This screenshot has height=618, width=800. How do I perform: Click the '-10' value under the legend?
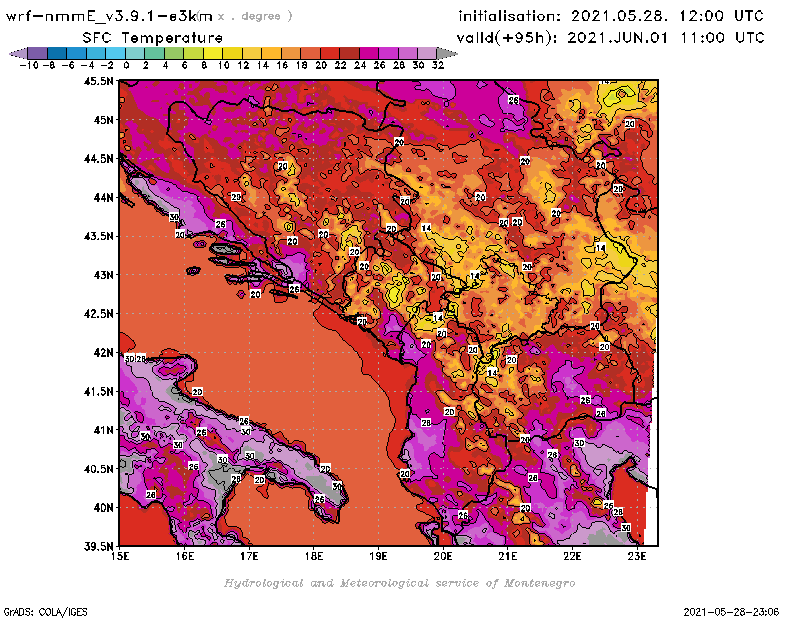click(x=29, y=65)
